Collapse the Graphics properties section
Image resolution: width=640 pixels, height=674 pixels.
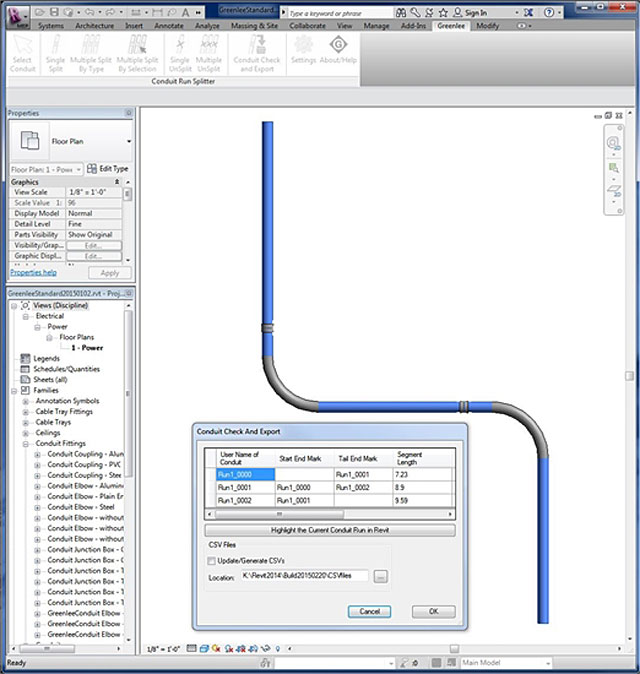(116, 182)
